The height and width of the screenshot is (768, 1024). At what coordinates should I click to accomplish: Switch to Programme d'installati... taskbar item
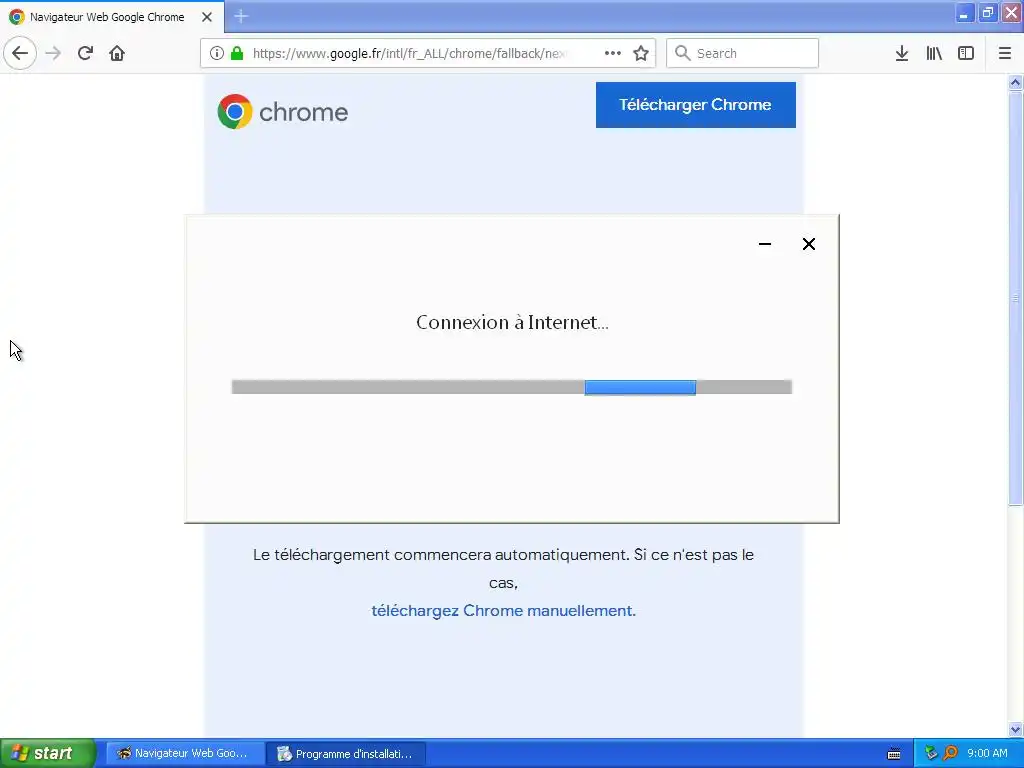(x=346, y=754)
